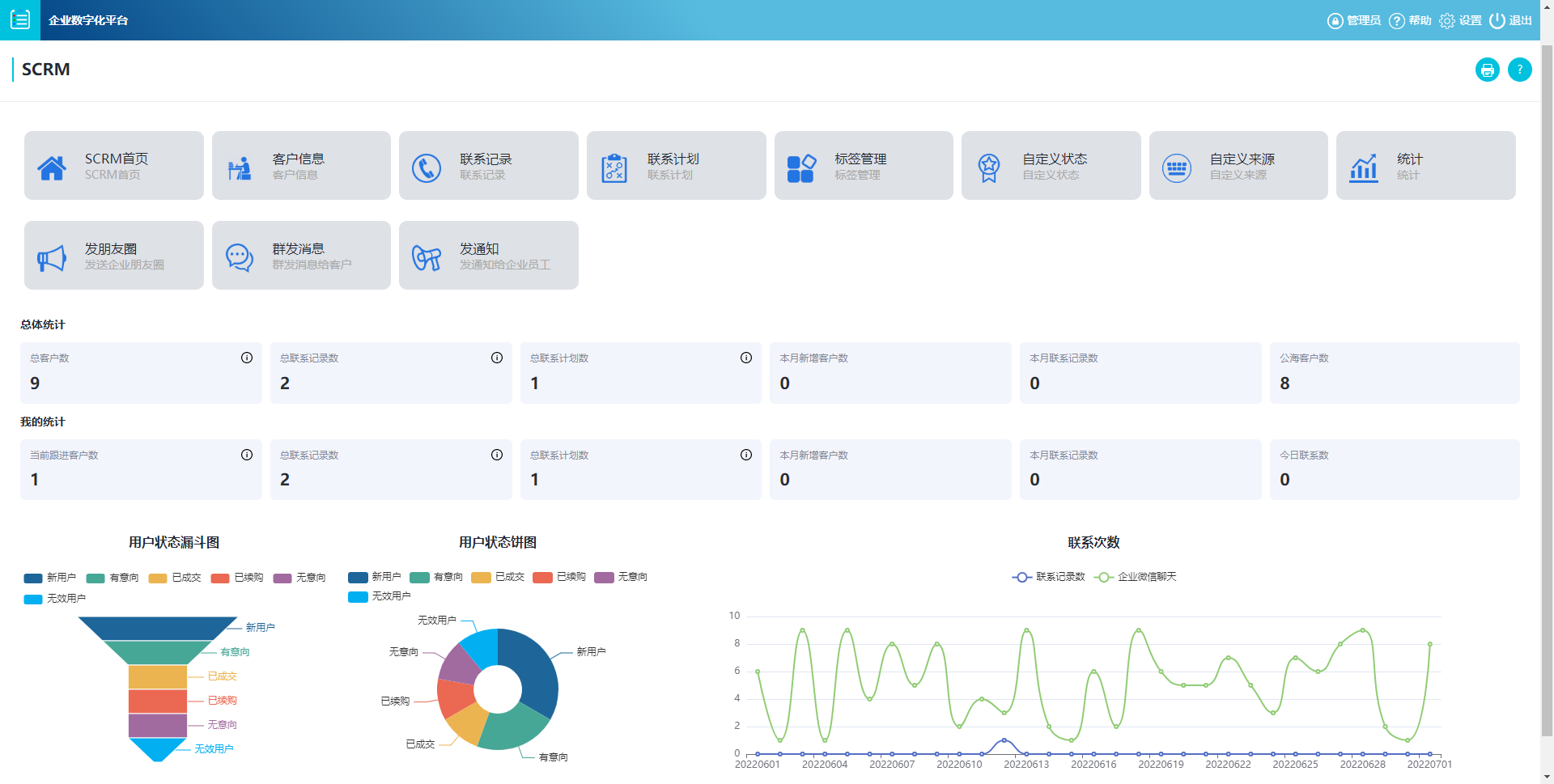
Task: Toggle 企业微信聊天 series in line chart legend
Action: click(x=1136, y=577)
